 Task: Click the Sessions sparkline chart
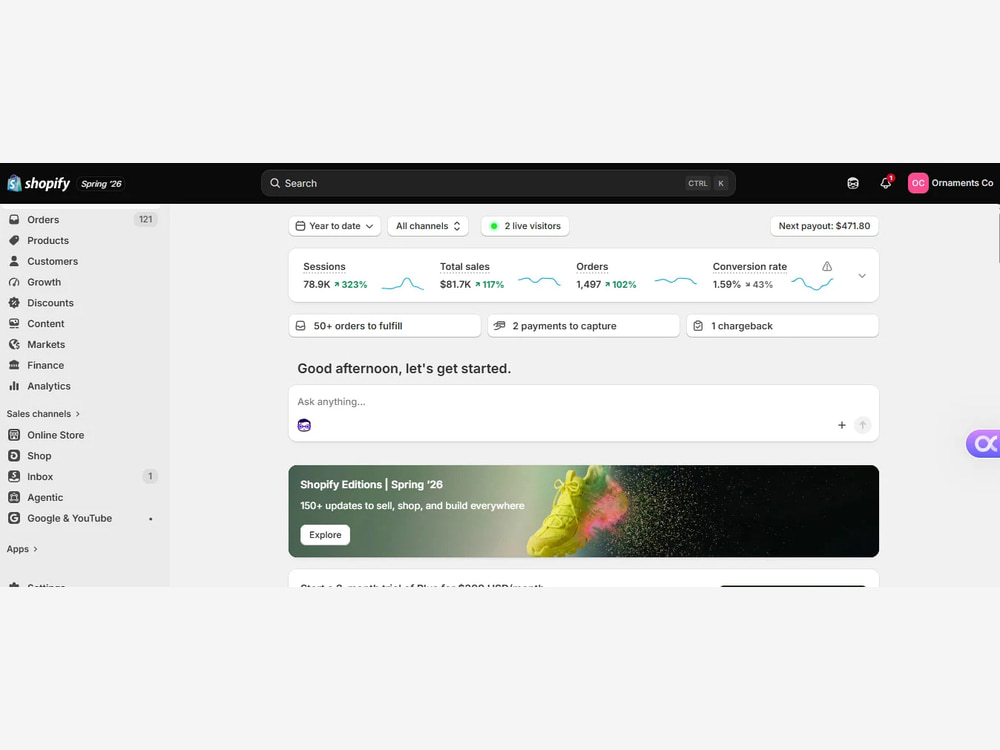click(402, 284)
